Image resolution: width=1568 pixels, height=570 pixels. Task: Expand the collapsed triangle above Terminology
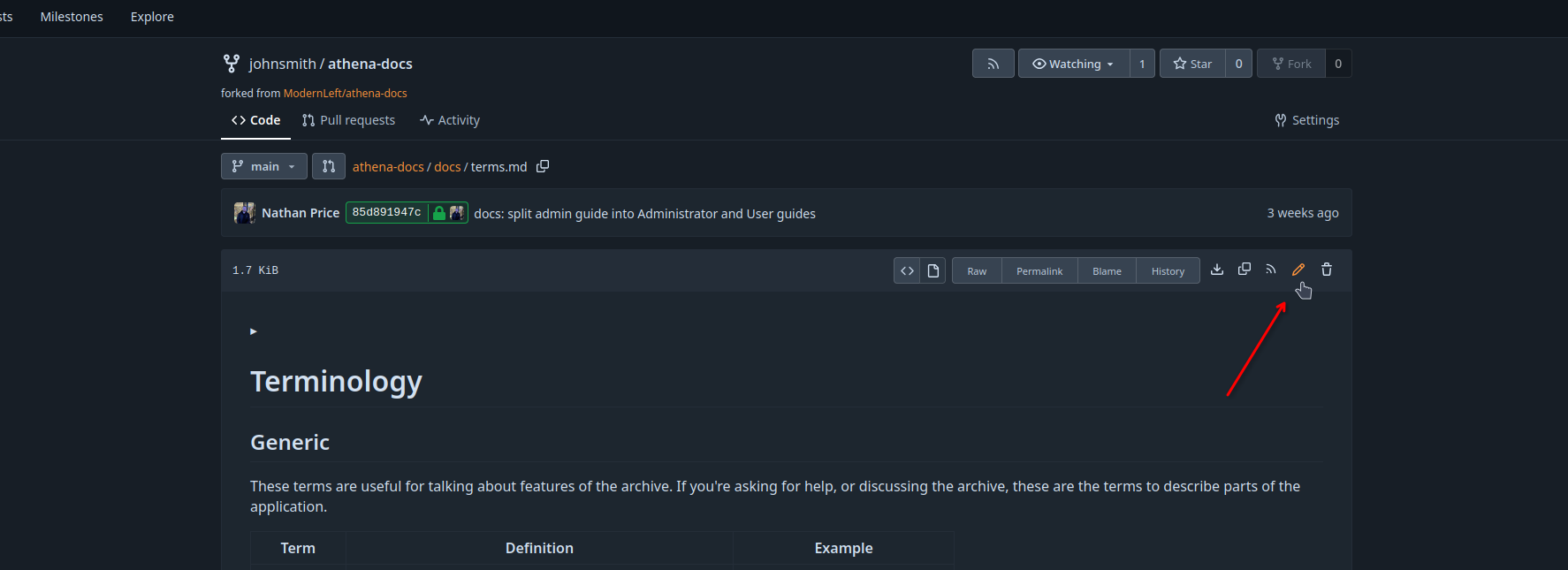254,331
